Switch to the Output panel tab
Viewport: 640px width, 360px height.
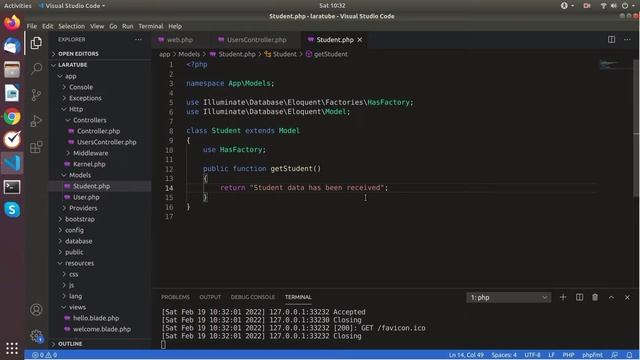click(x=210, y=297)
